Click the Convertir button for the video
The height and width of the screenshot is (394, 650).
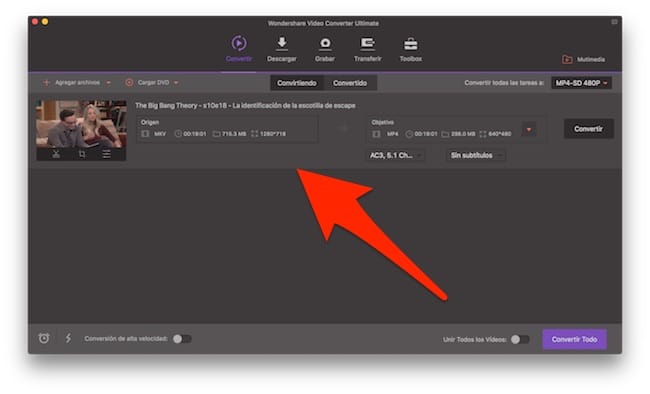pyautogui.click(x=589, y=129)
